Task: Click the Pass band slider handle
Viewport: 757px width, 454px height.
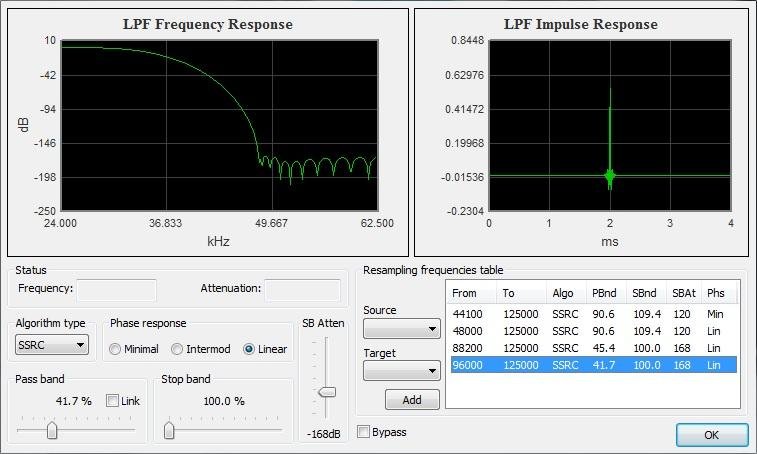Action: (52, 430)
